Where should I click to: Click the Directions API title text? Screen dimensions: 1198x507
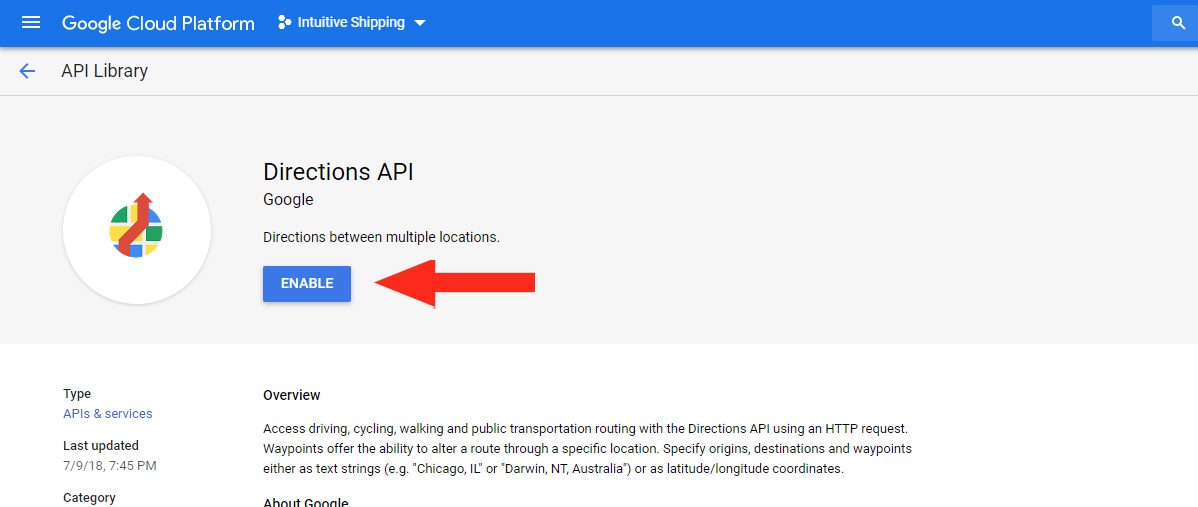(x=338, y=172)
